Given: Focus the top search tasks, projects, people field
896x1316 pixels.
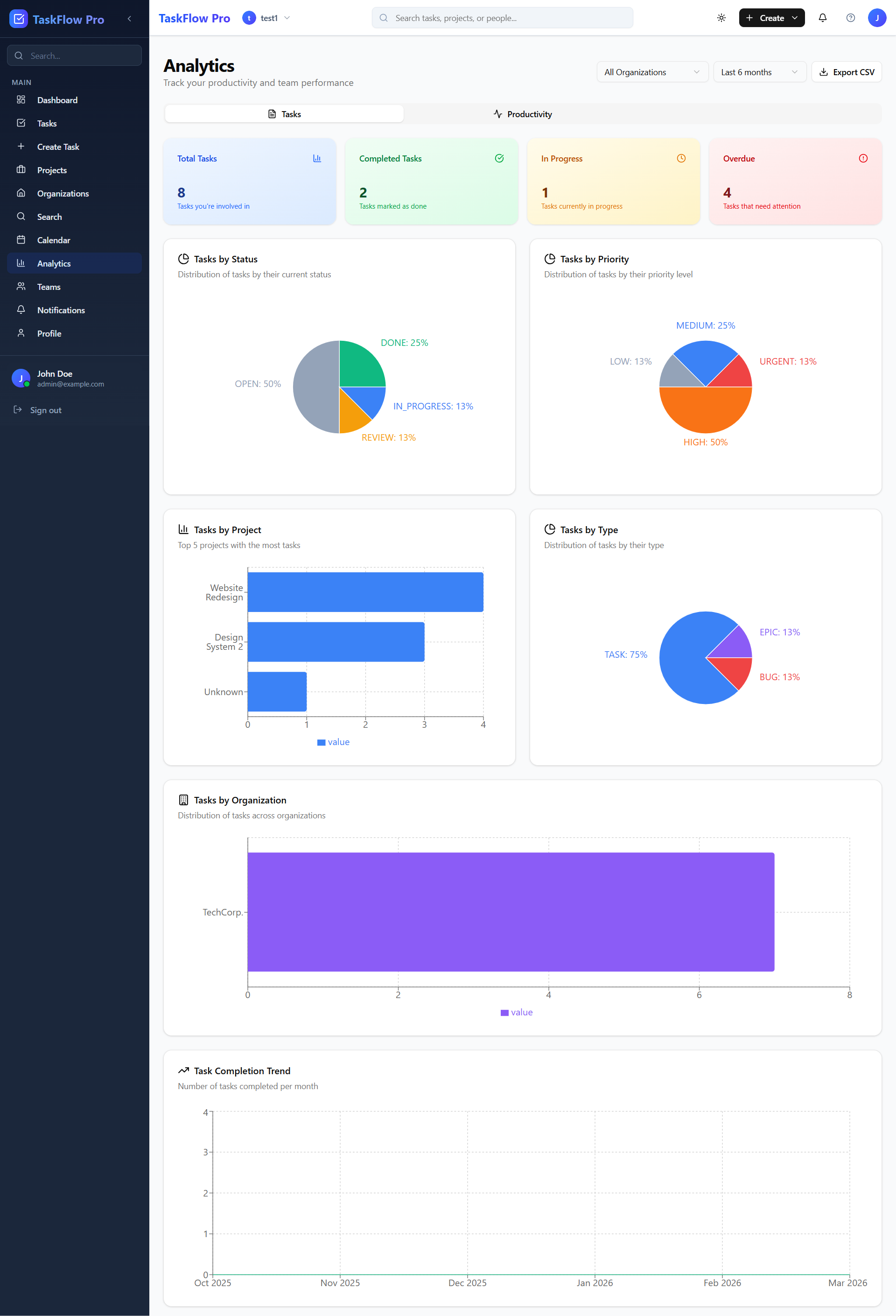Looking at the screenshot, I should pos(502,18).
